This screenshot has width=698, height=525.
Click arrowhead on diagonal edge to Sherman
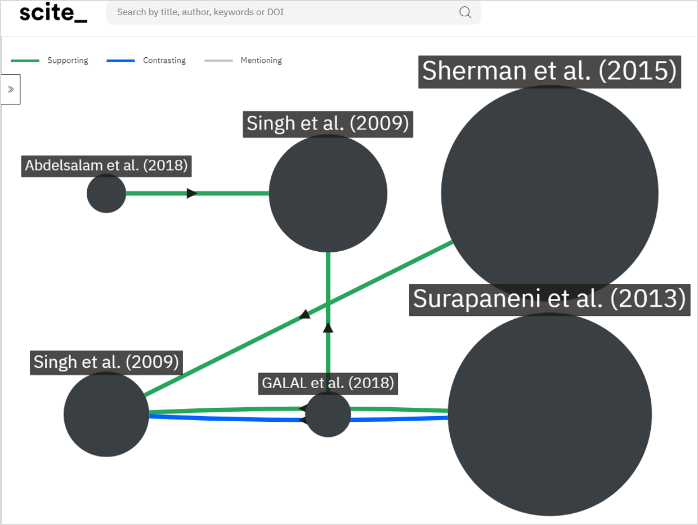[x=305, y=314]
